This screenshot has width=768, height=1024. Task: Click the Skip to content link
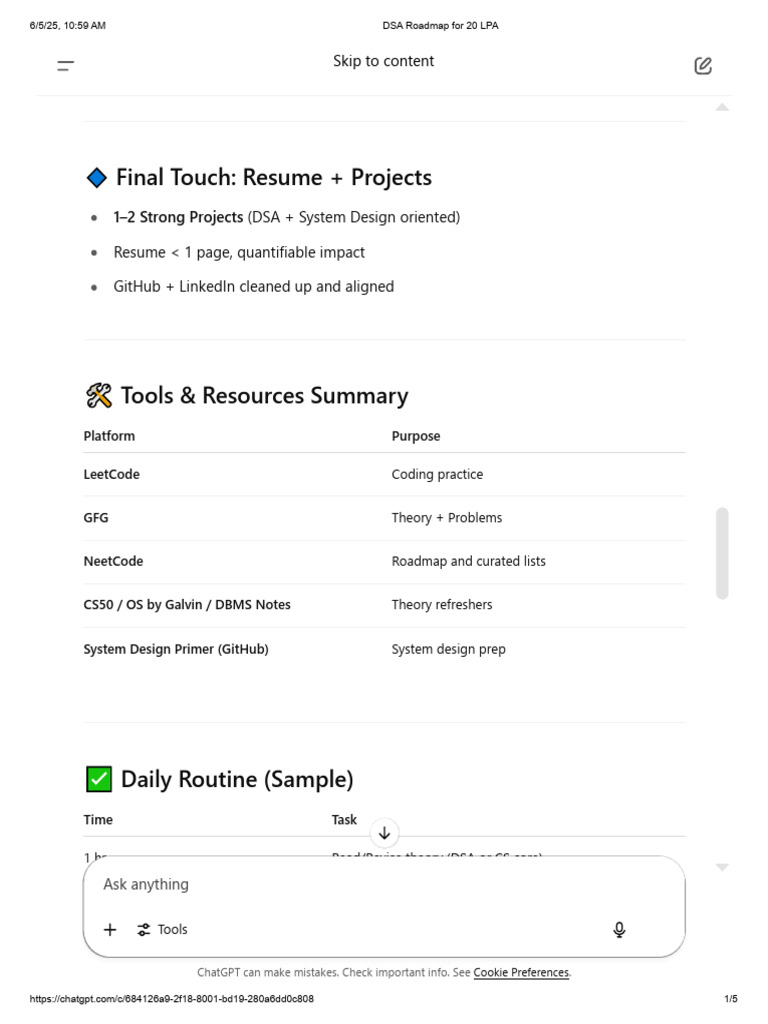coord(384,62)
